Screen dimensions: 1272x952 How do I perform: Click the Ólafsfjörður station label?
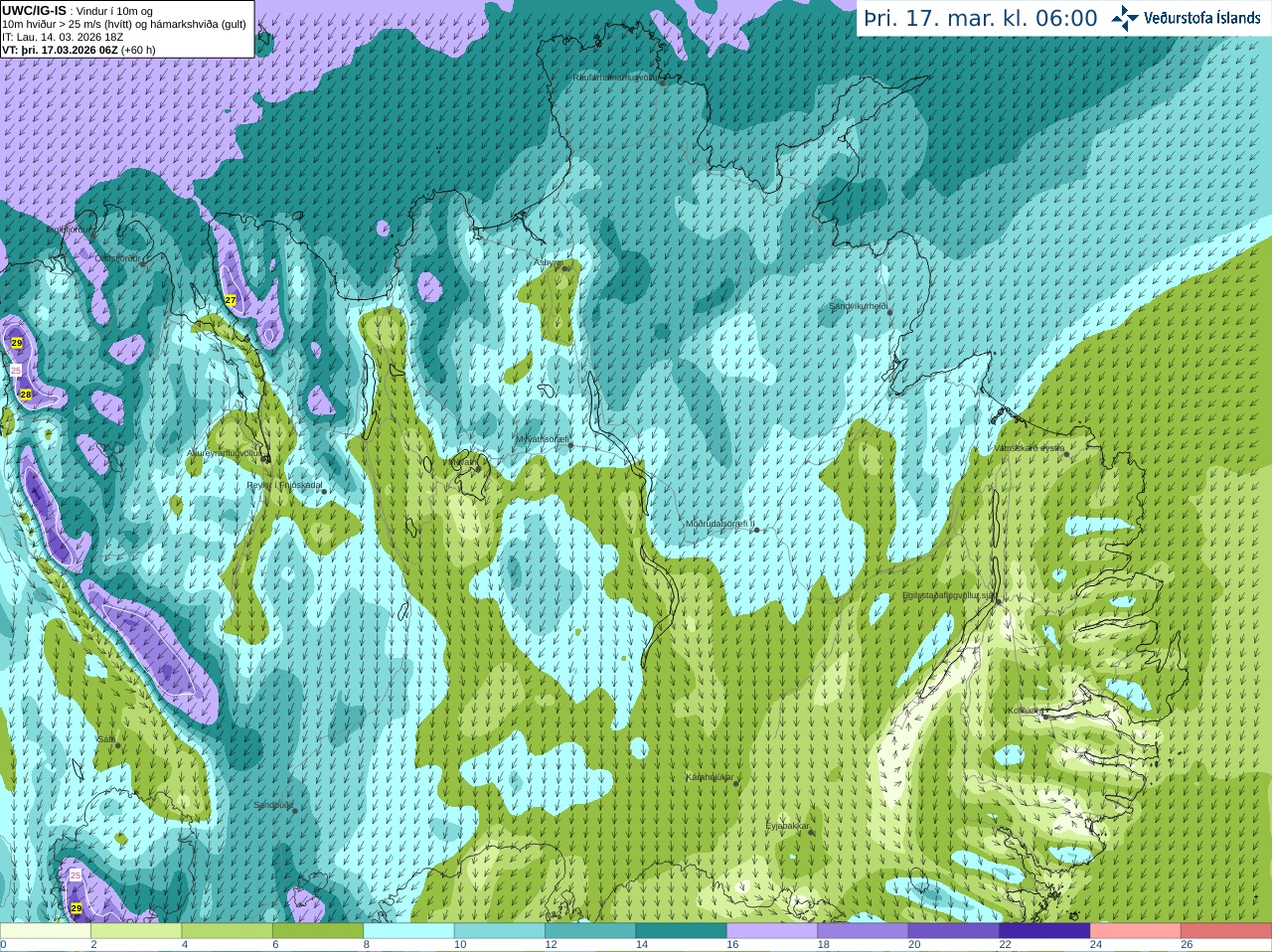pyautogui.click(x=117, y=258)
